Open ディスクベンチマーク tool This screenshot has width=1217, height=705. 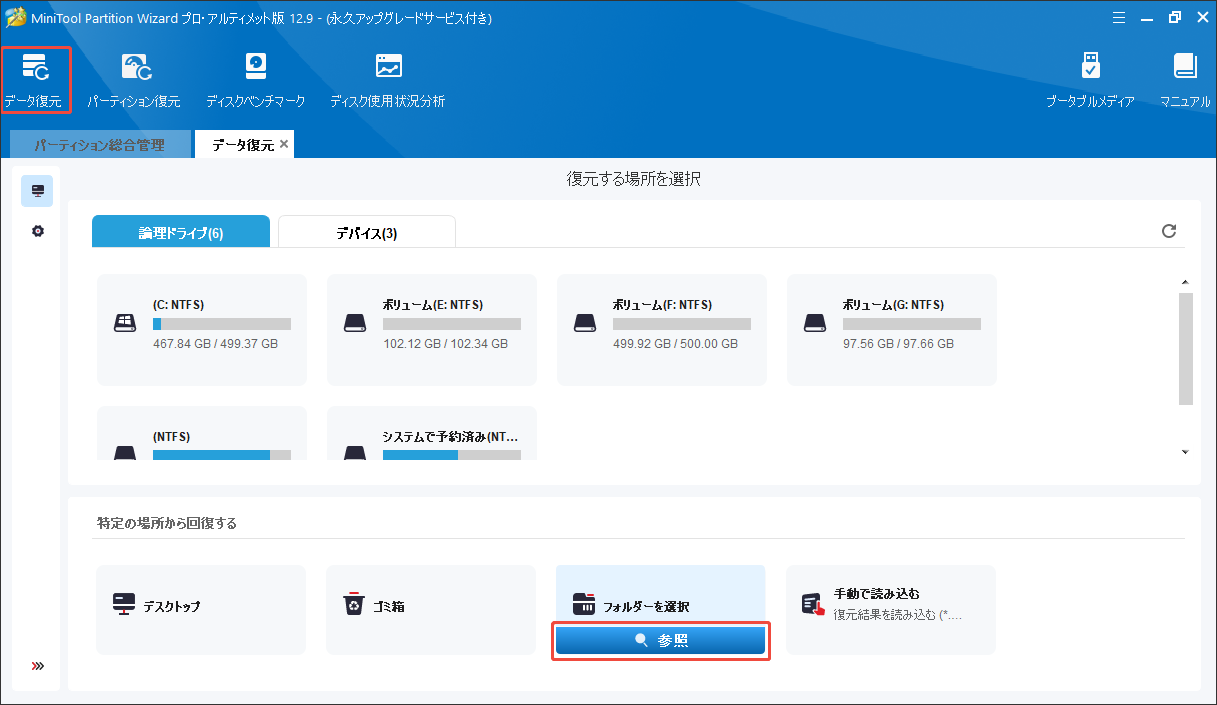[255, 80]
